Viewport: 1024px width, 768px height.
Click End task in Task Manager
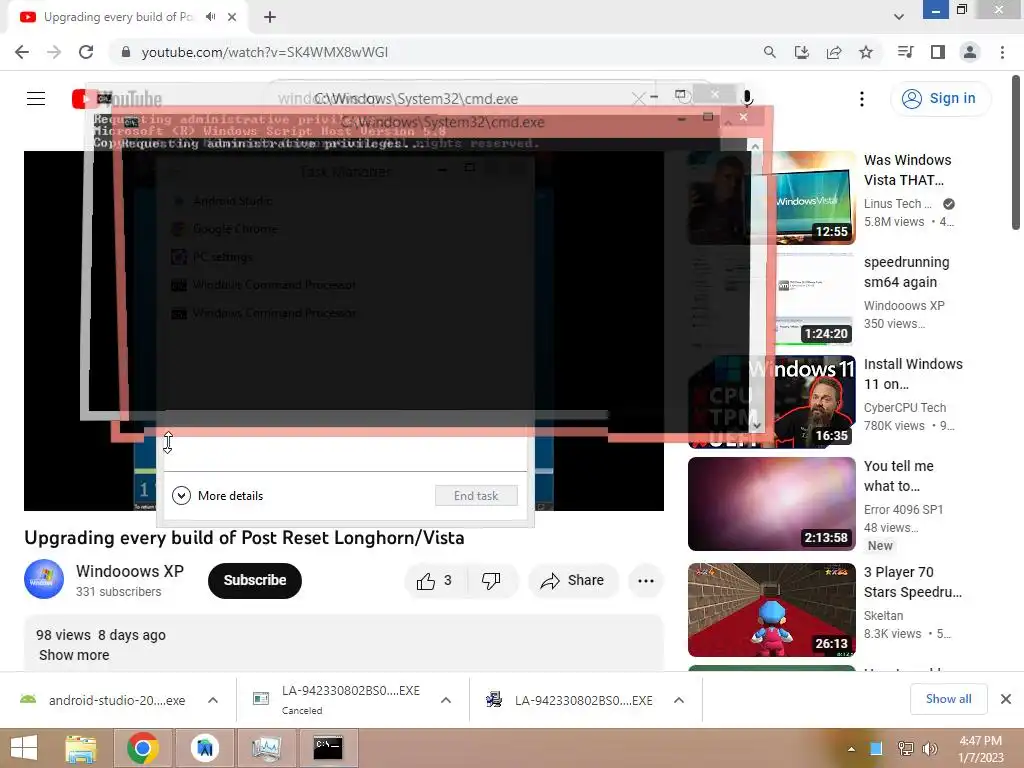coord(476,496)
